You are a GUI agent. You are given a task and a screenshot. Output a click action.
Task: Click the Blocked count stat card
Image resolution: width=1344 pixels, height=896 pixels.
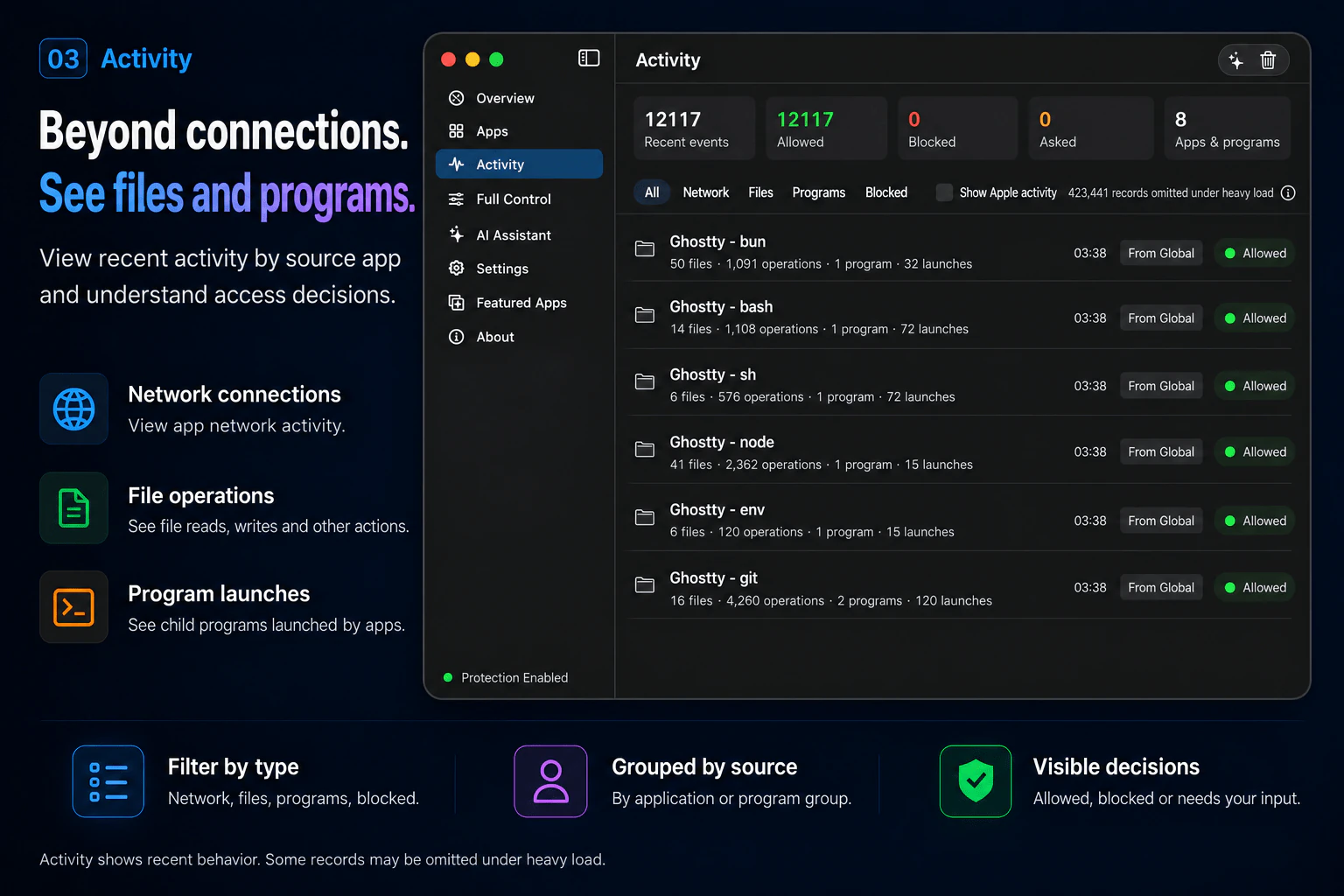coord(958,129)
